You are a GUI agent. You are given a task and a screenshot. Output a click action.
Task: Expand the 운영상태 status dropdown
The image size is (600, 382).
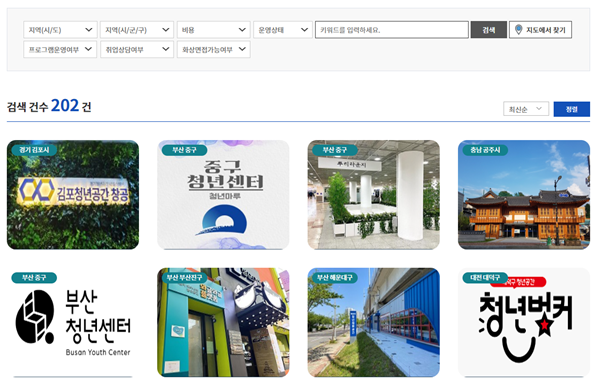(x=283, y=30)
